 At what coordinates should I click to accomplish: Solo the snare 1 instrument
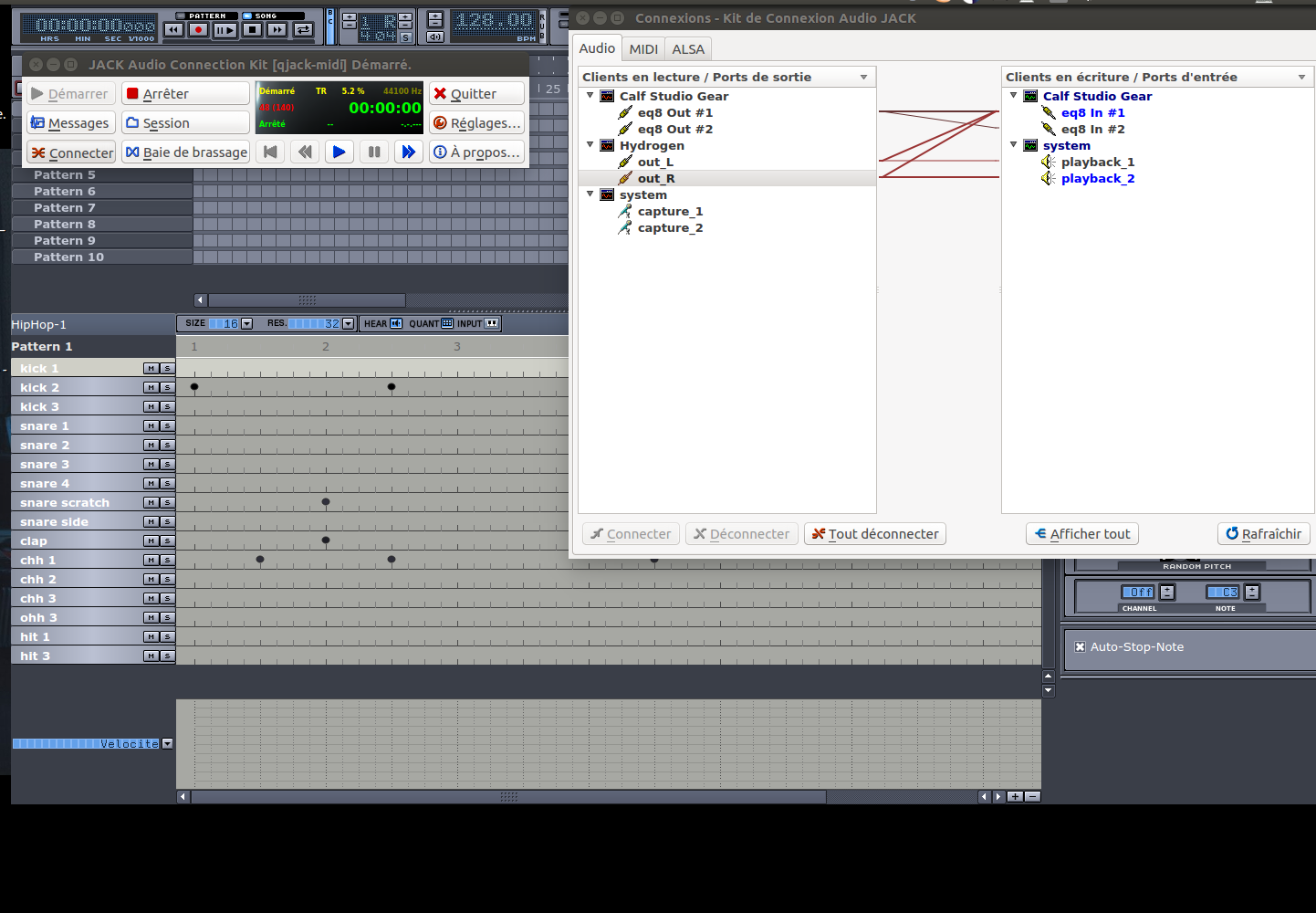click(x=167, y=426)
